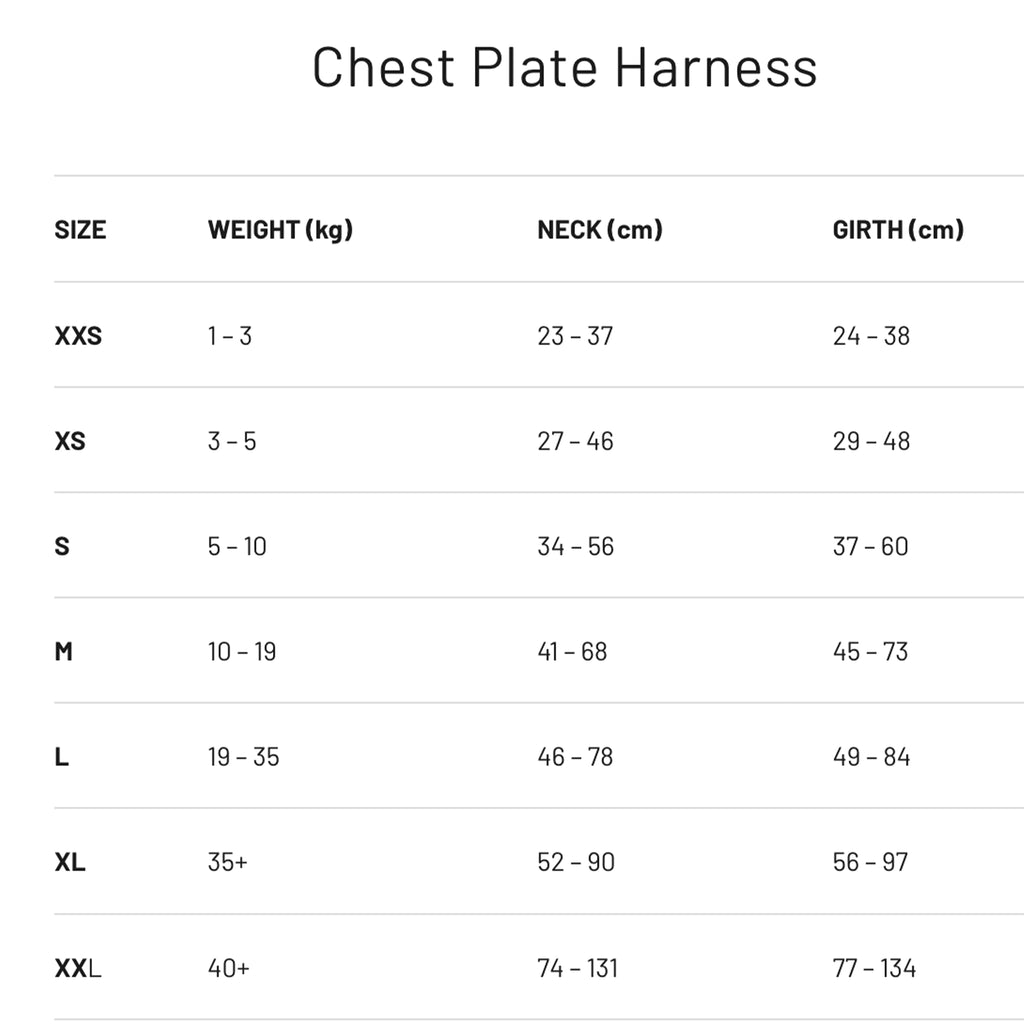Click the Chest Plate Harness title
This screenshot has height=1024, width=1024.
(565, 68)
